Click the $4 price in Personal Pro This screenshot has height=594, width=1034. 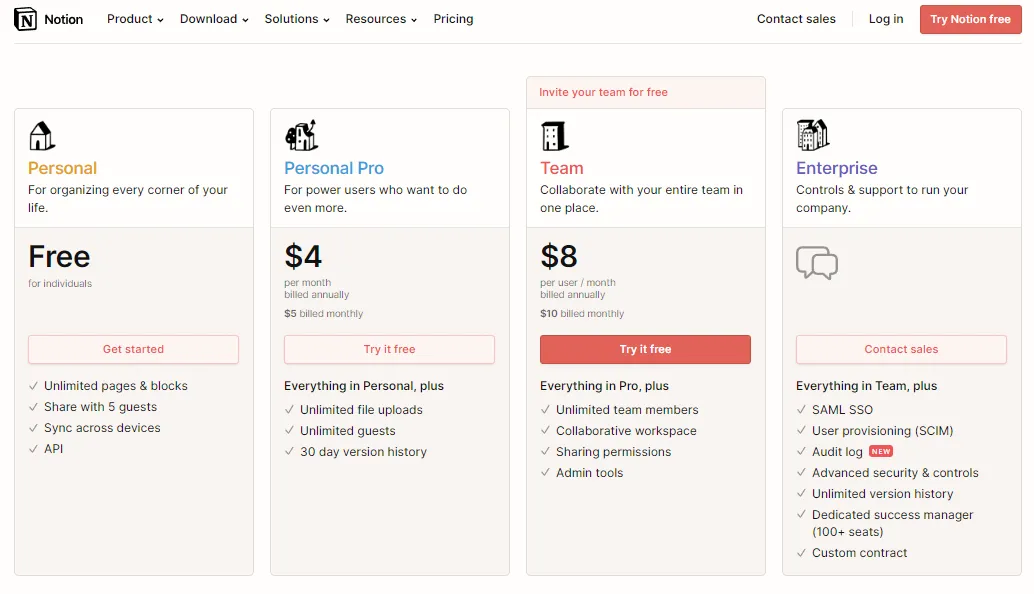click(303, 256)
